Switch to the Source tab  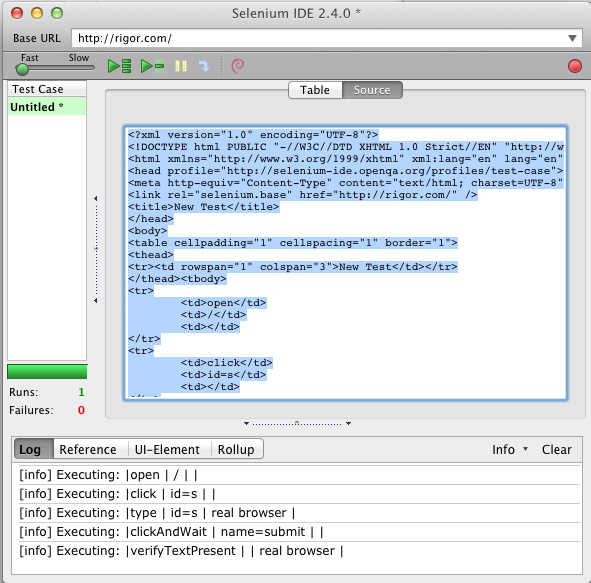point(372,90)
